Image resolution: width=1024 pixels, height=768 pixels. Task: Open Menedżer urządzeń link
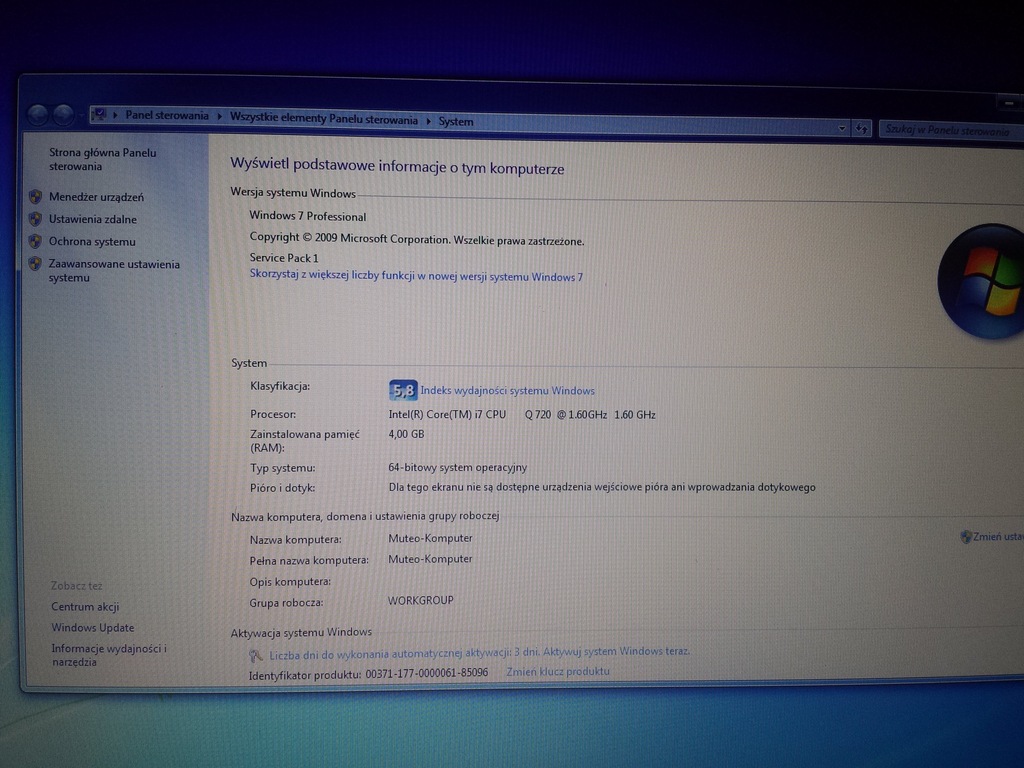(96, 197)
